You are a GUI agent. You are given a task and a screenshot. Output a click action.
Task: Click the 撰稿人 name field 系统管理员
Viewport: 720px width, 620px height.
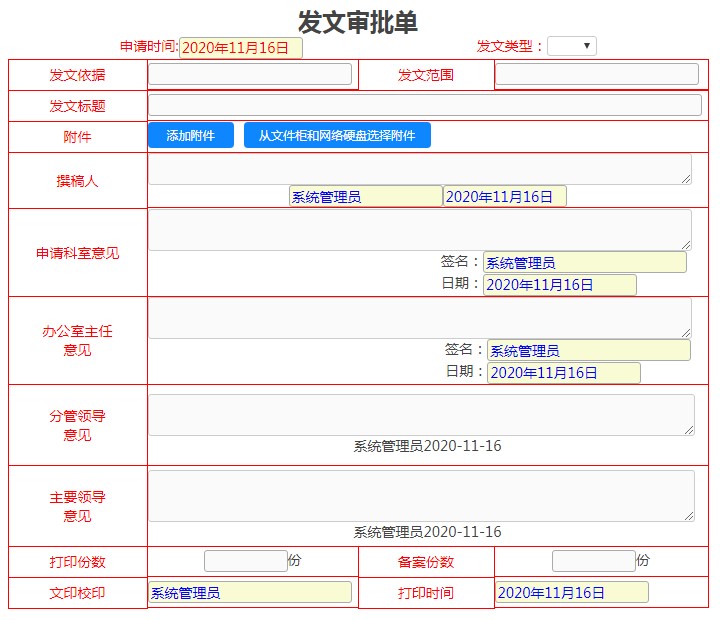366,196
